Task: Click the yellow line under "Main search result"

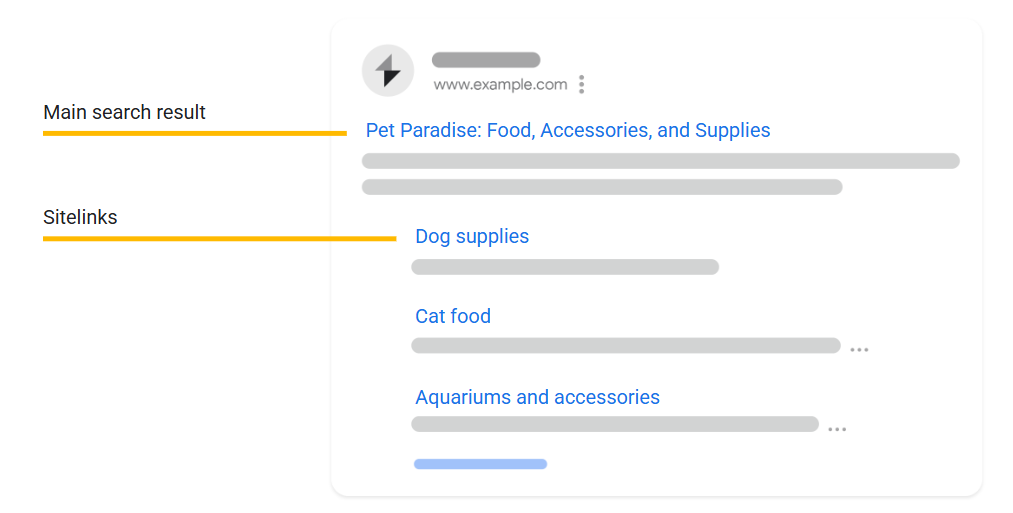Action: [x=194, y=132]
